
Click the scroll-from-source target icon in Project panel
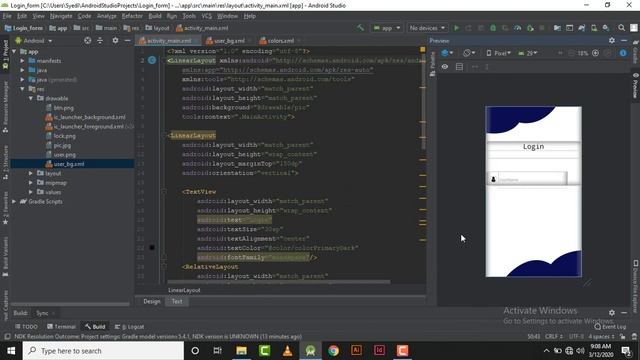tap(88, 40)
